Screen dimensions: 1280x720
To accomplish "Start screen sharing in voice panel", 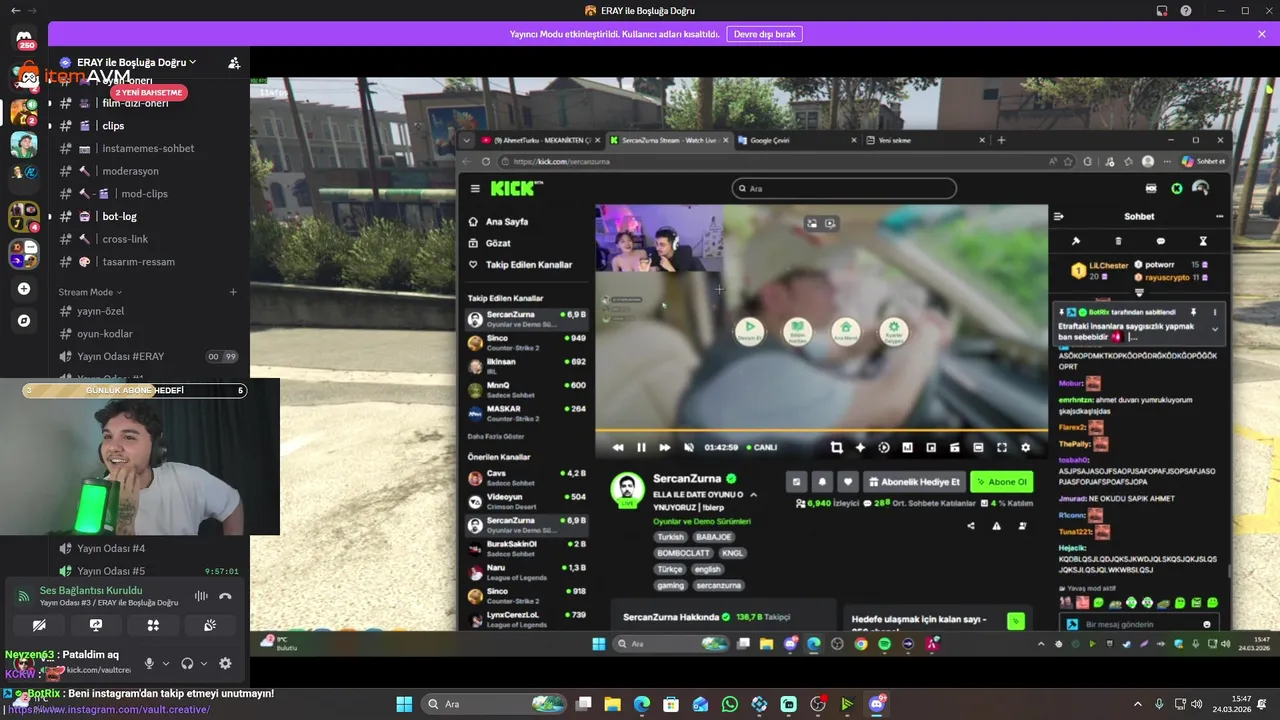I will coord(96,625).
